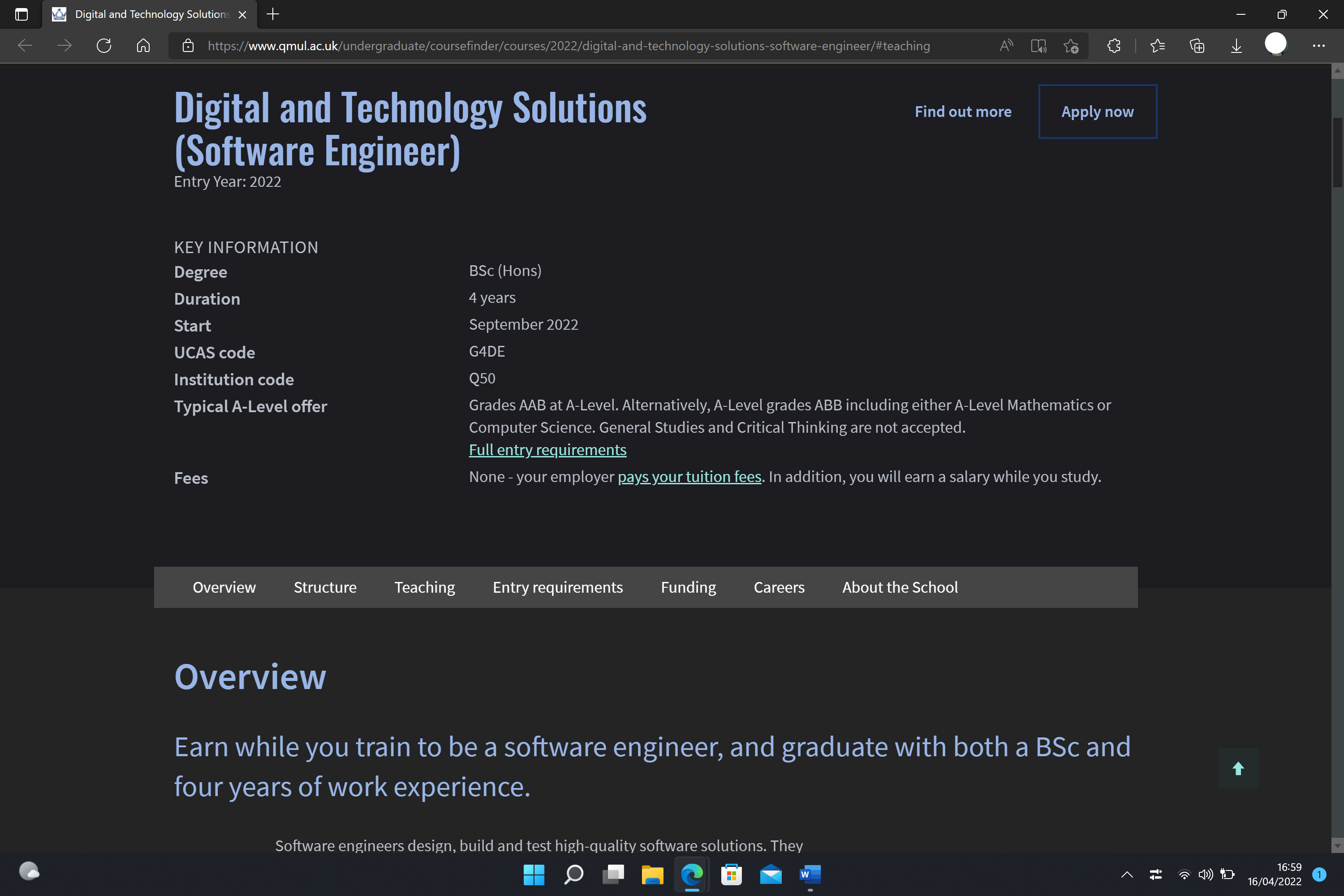The image size is (1344, 896).
Task: Open Microsoft Store from taskbar
Action: pos(731,874)
